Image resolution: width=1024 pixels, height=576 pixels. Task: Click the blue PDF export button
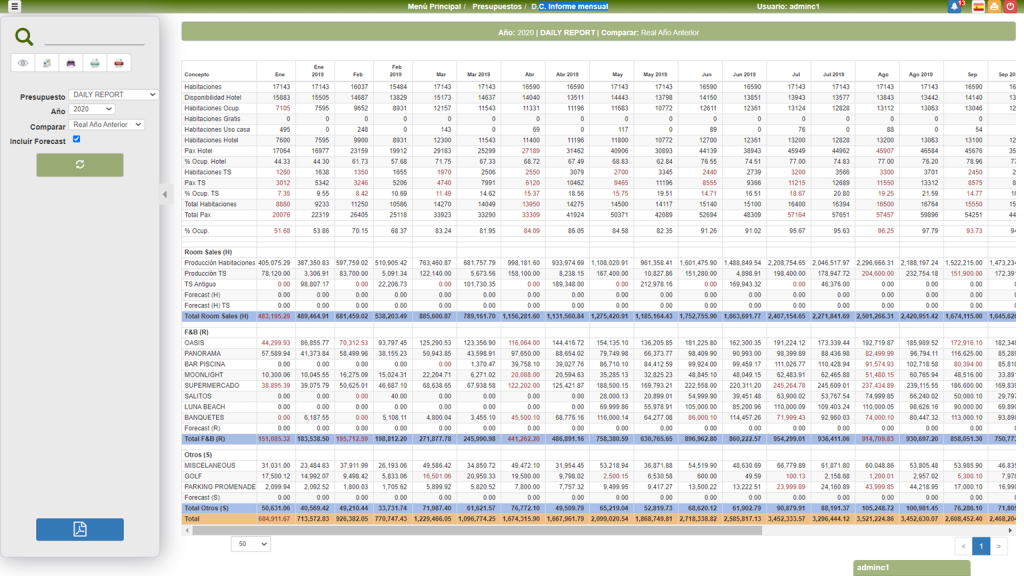[80, 529]
